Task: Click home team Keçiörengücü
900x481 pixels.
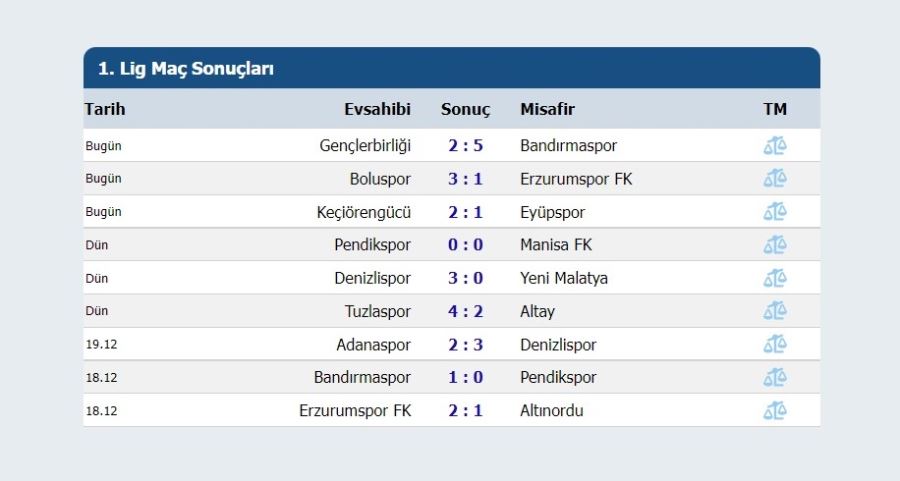Action: click(x=364, y=212)
